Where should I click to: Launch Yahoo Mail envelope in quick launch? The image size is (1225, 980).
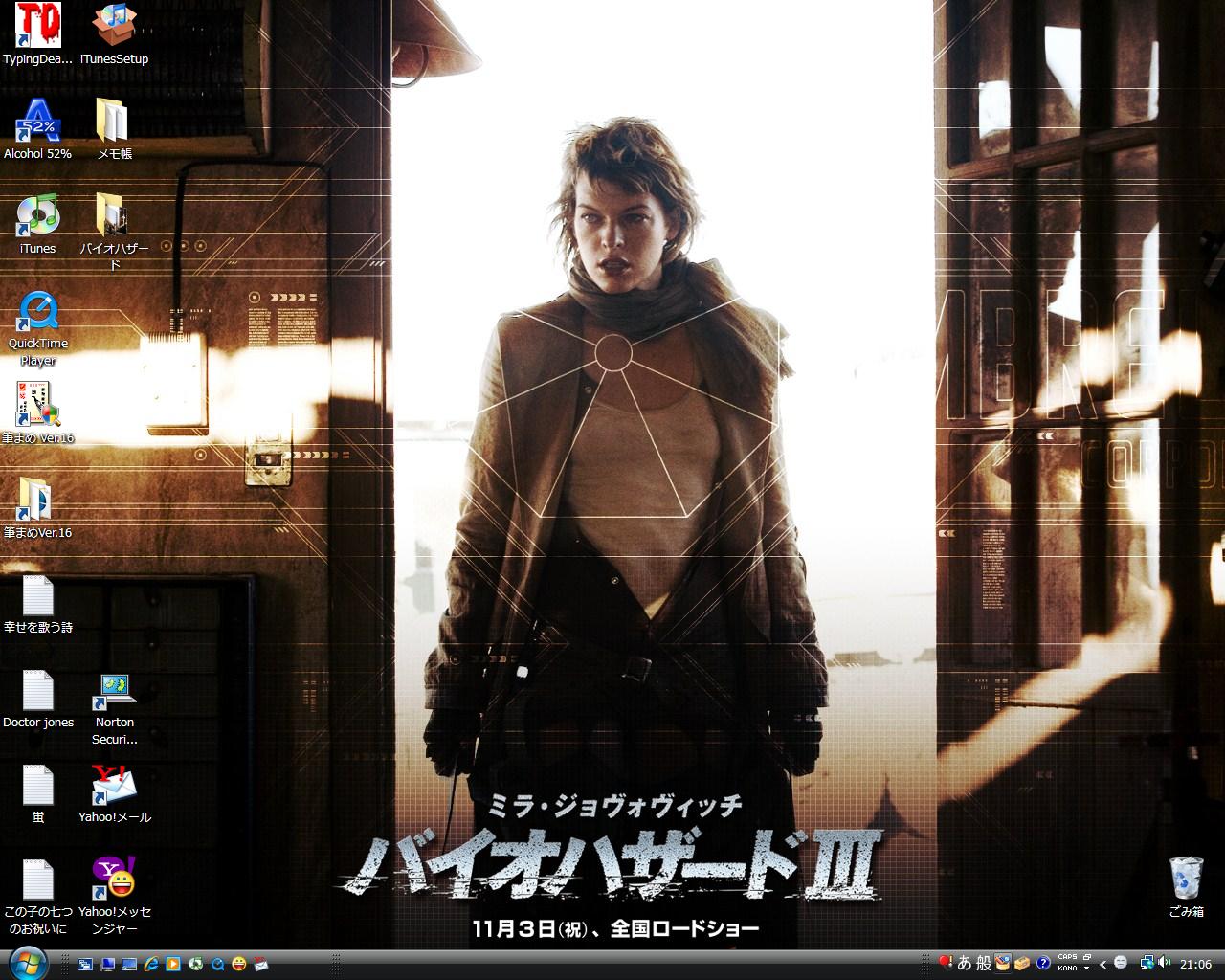pyautogui.click(x=260, y=964)
